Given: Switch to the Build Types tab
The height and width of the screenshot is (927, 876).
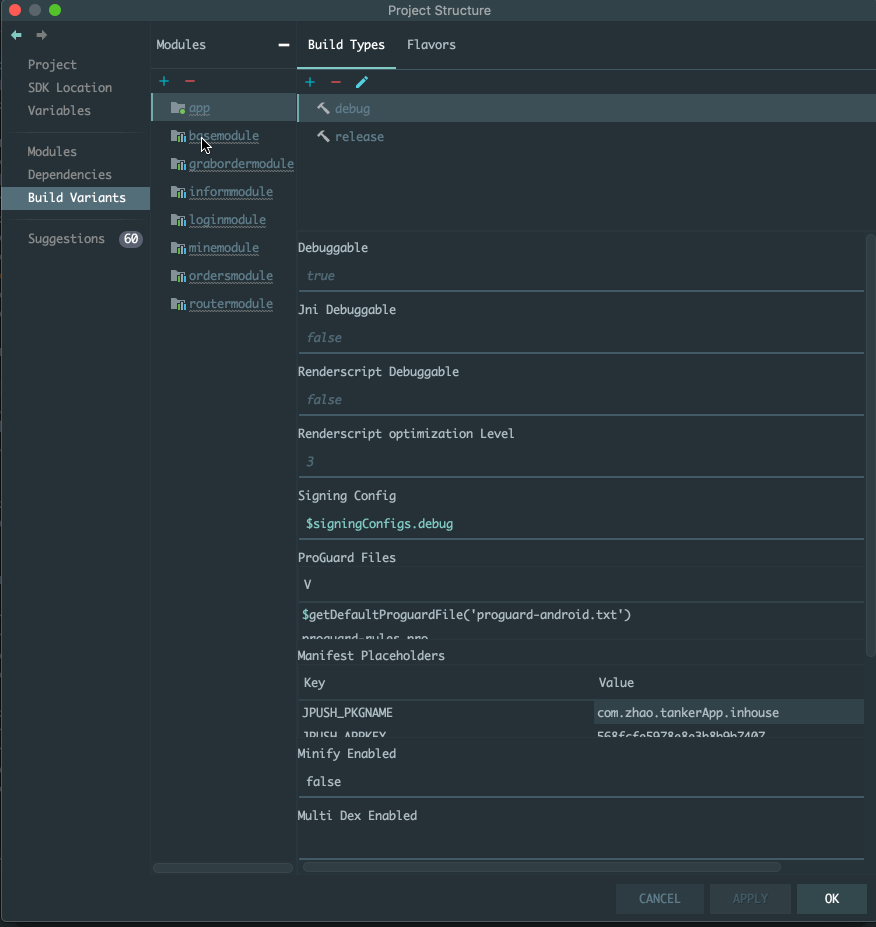Looking at the screenshot, I should pyautogui.click(x=346, y=45).
